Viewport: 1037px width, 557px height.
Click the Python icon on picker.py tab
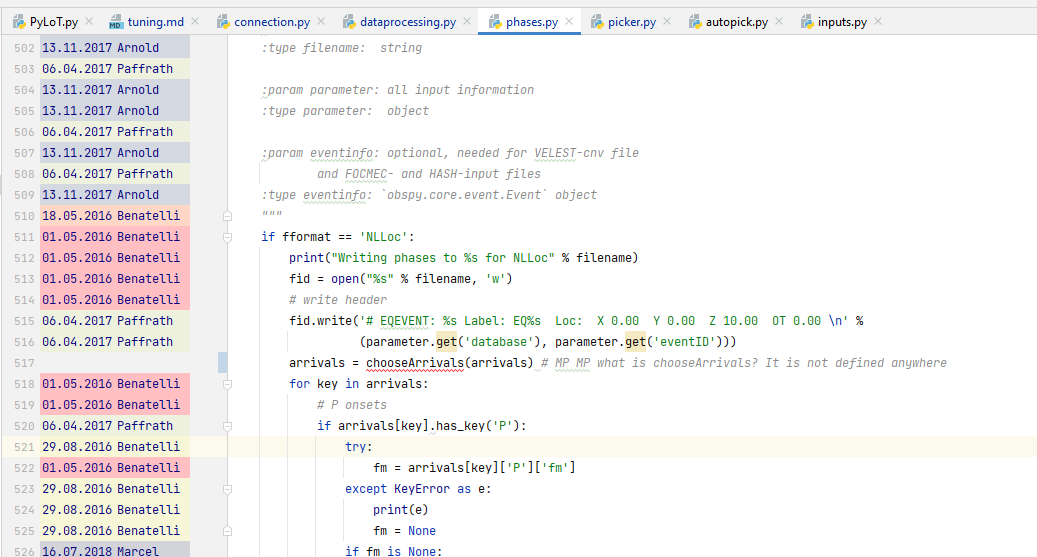596,22
